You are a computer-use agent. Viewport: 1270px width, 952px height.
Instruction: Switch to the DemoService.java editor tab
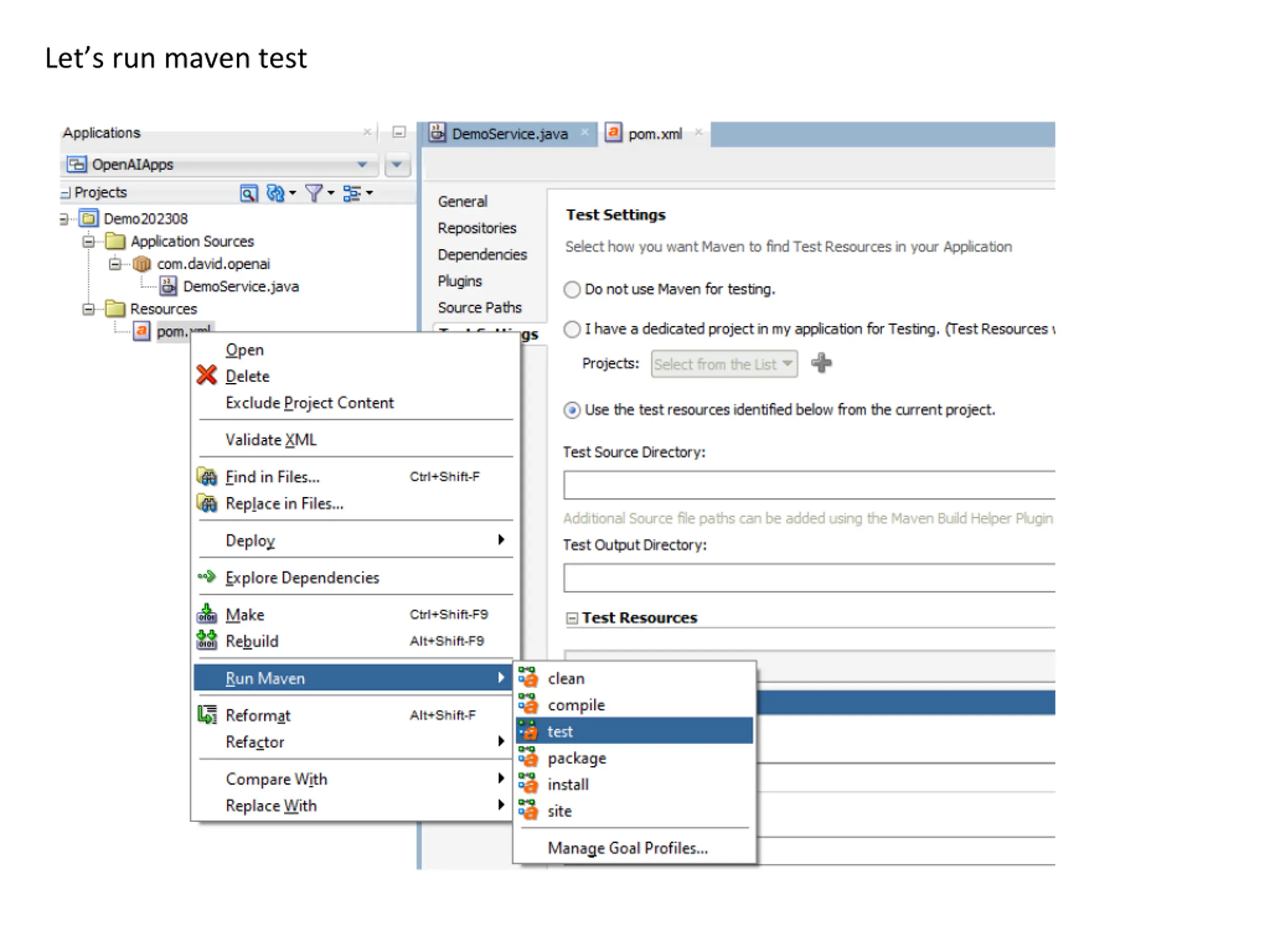pyautogui.click(x=509, y=134)
